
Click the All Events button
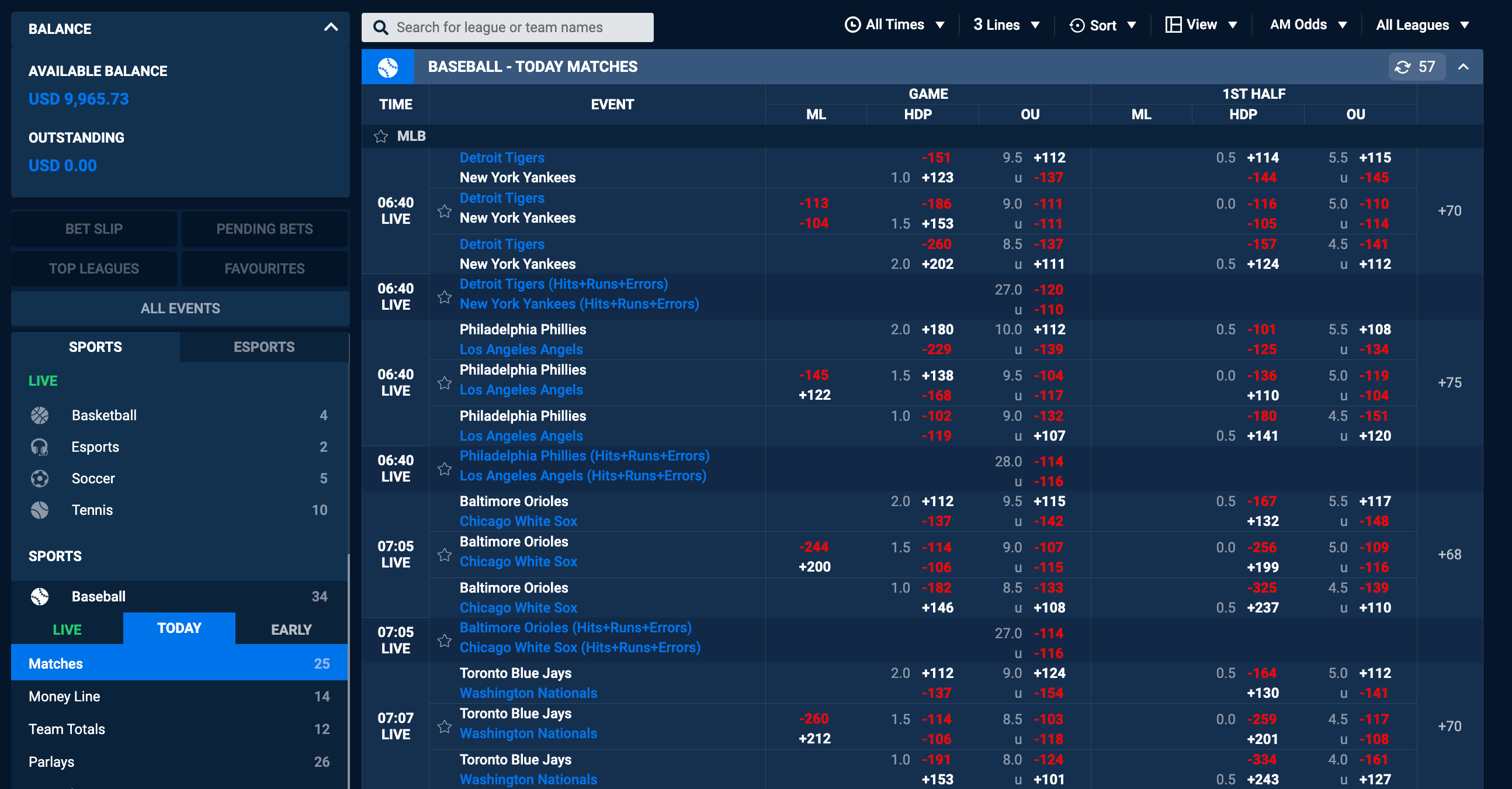[x=180, y=308]
